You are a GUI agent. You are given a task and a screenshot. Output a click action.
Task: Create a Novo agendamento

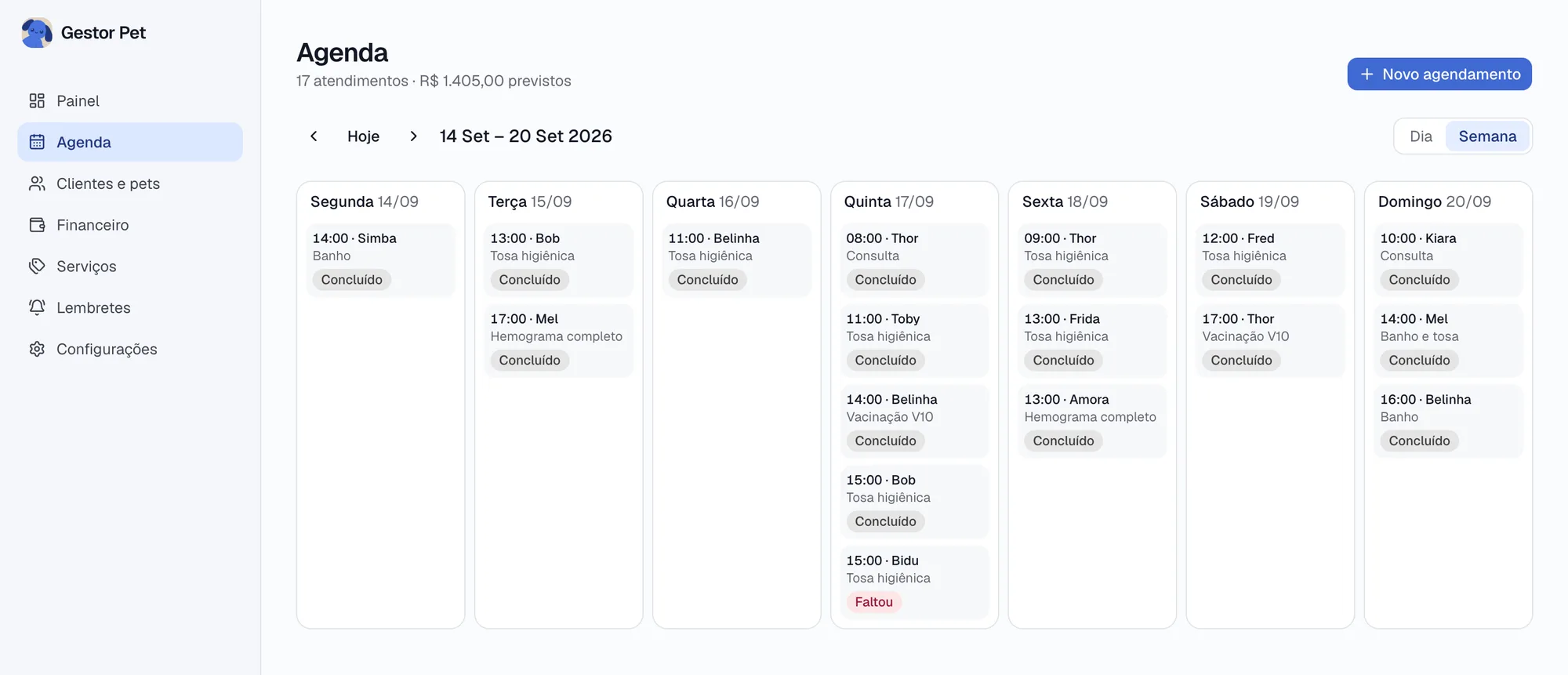[x=1439, y=74]
